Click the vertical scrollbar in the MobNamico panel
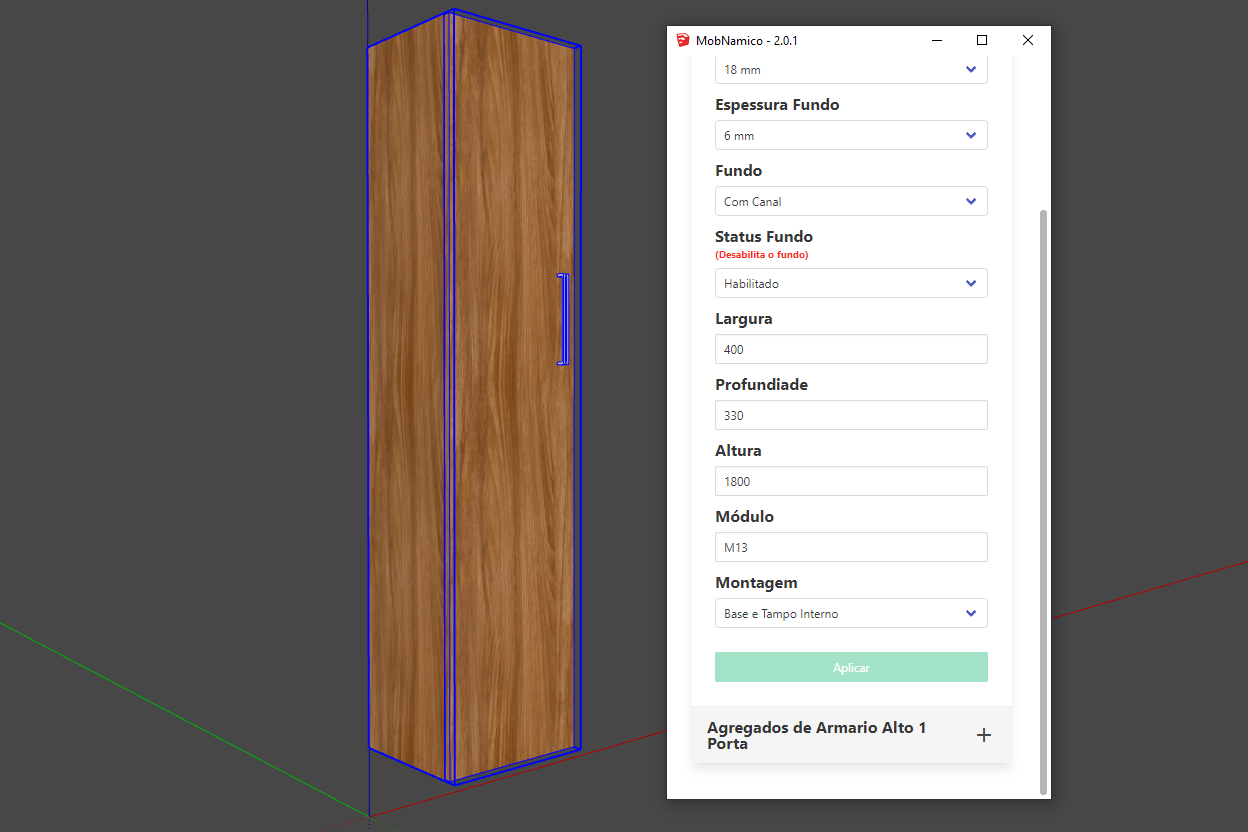 tap(1044, 500)
